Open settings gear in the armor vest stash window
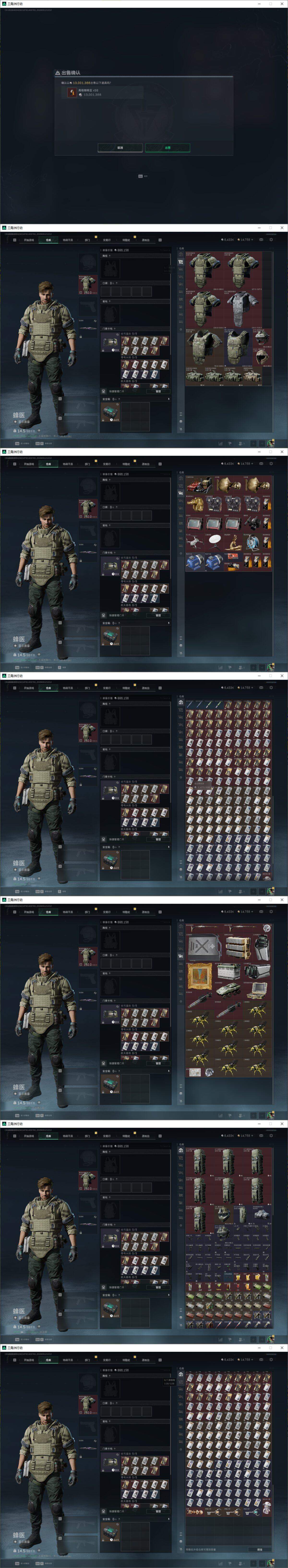 271,239
